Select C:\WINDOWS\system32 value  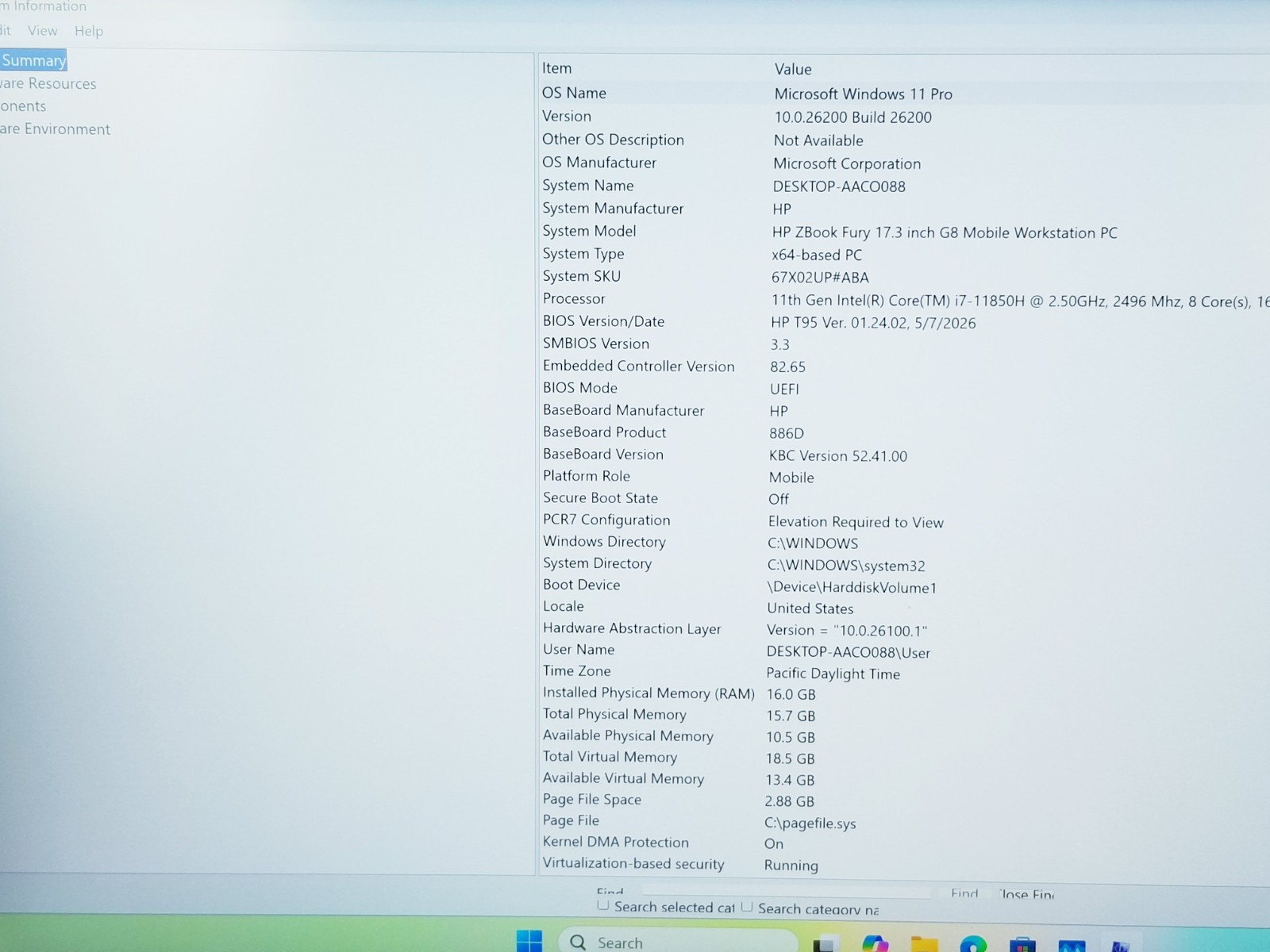tap(846, 566)
